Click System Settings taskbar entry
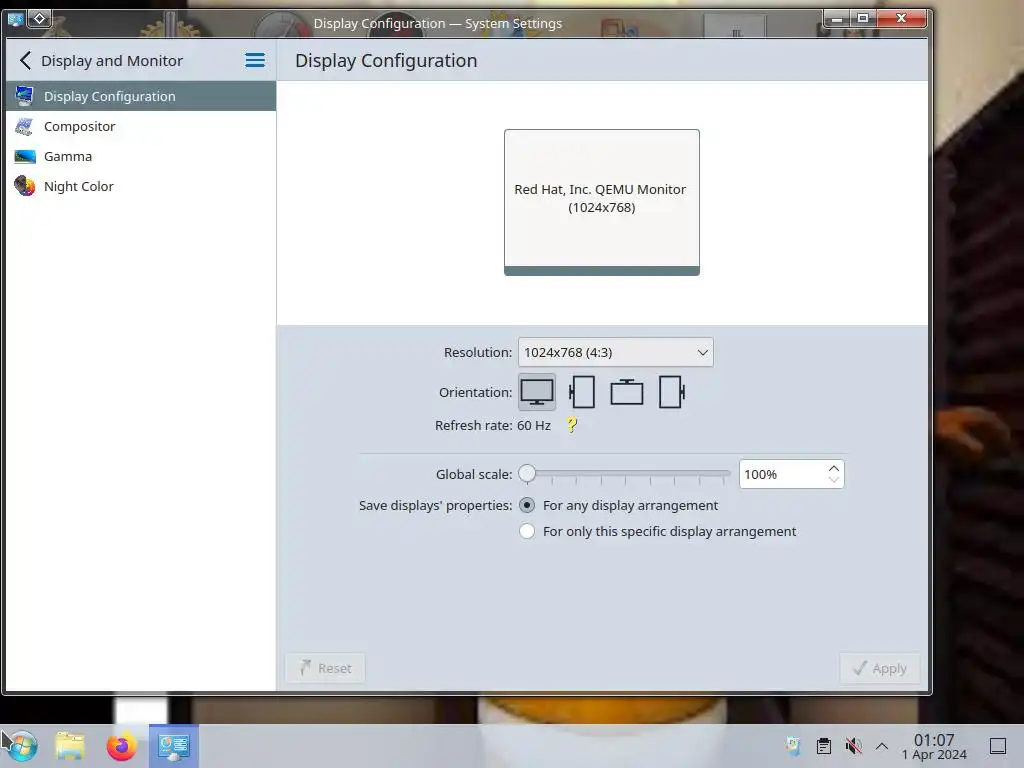Screen dimensions: 1024x768 174,746
